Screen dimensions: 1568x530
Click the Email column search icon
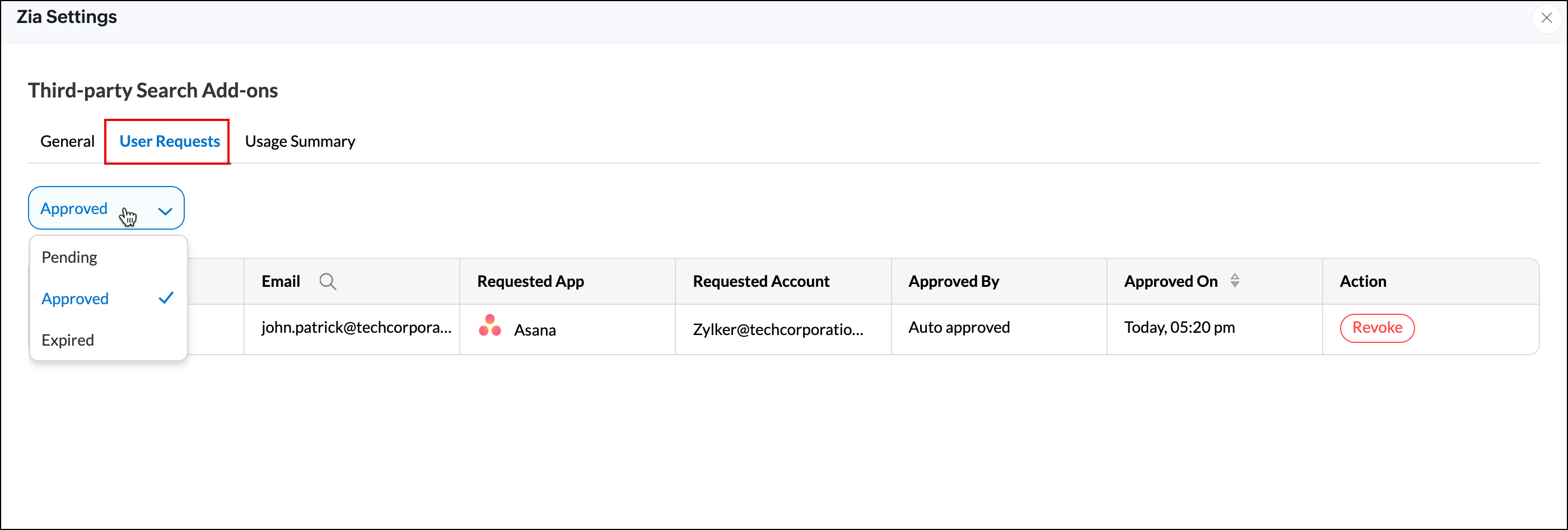pyautogui.click(x=328, y=281)
